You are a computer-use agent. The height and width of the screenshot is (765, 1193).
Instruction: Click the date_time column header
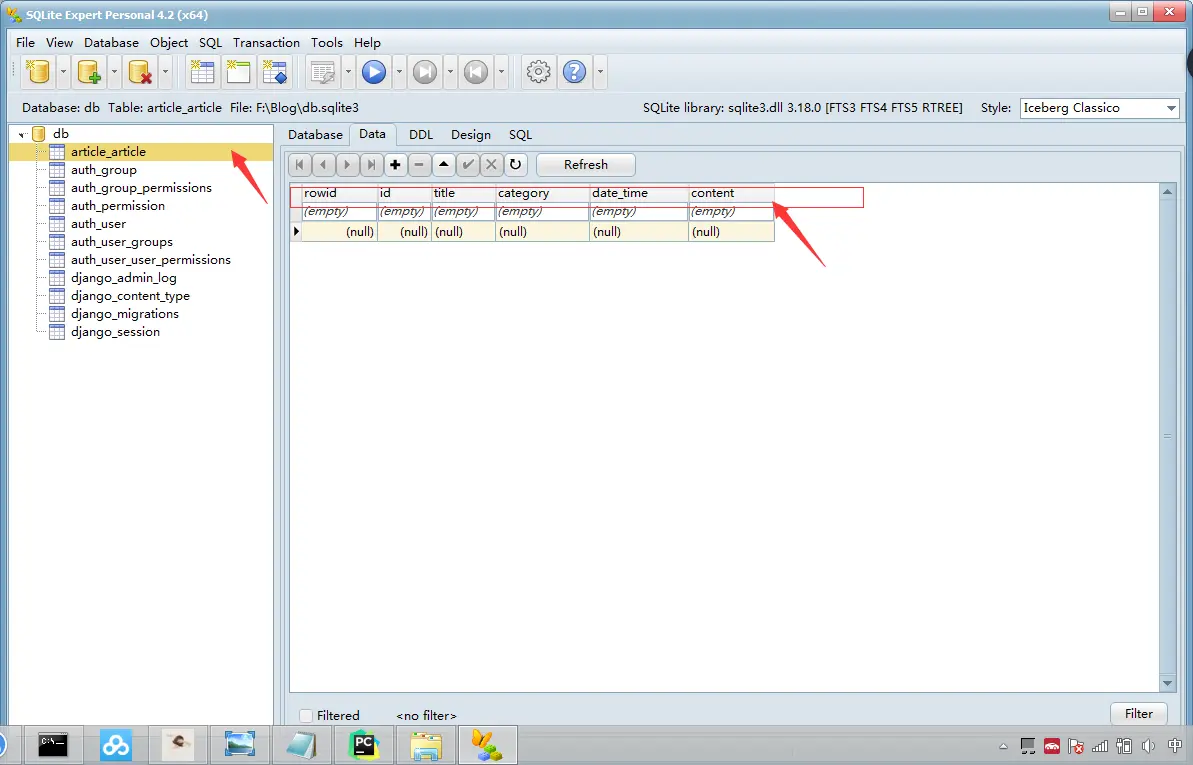coord(638,193)
